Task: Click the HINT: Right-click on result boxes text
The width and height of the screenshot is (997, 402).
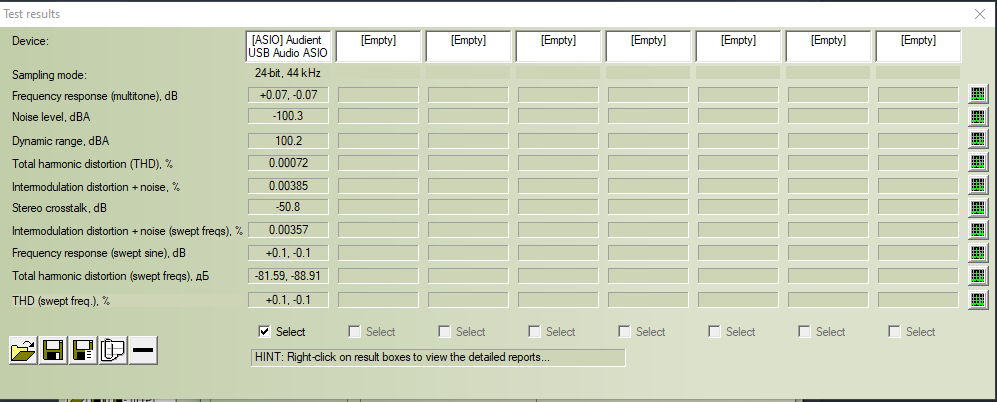Action: coord(402,357)
